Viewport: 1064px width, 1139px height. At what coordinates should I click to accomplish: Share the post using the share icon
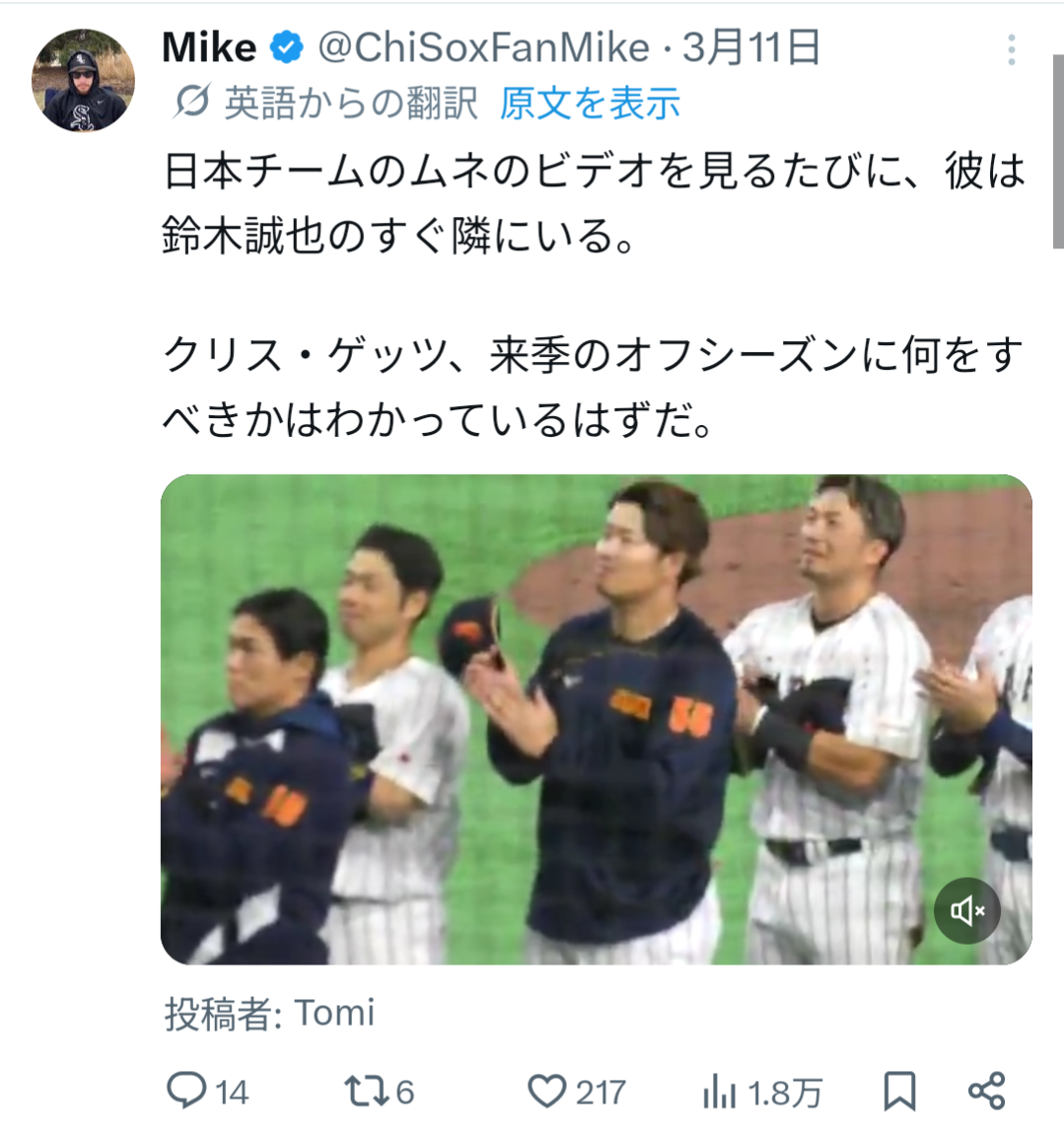click(987, 1091)
